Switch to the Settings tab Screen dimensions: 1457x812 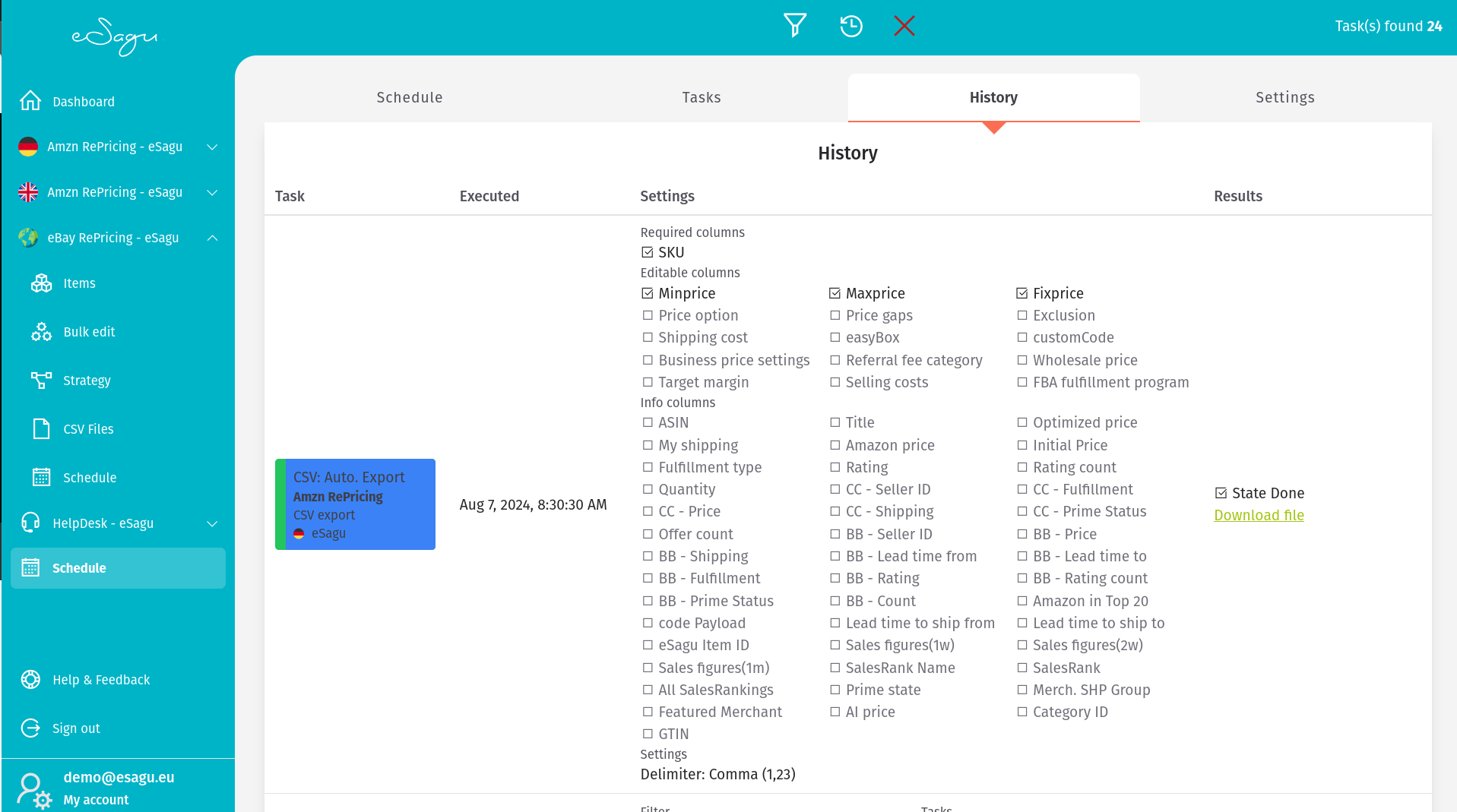pyautogui.click(x=1284, y=97)
